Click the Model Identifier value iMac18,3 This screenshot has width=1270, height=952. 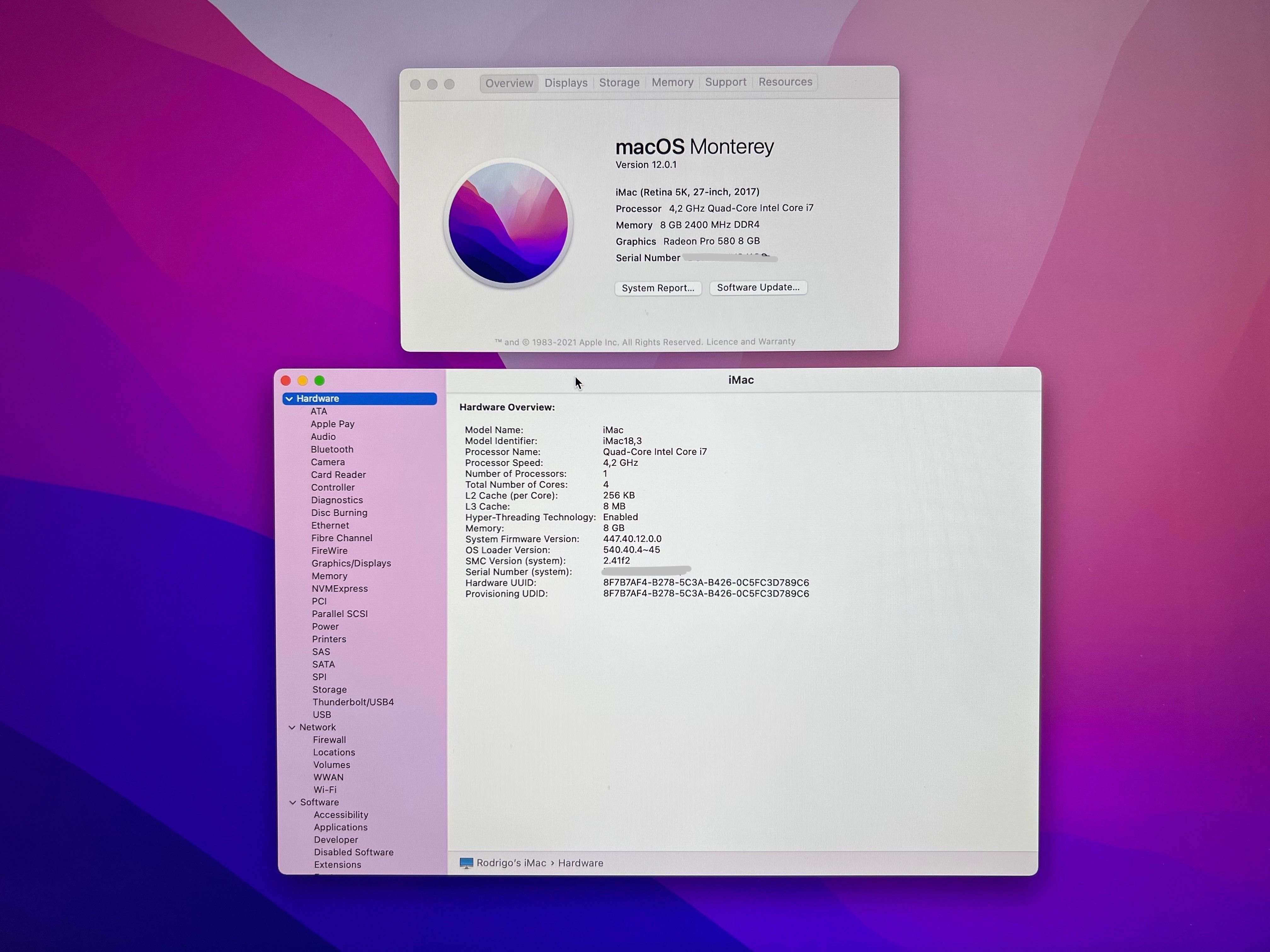coord(622,441)
